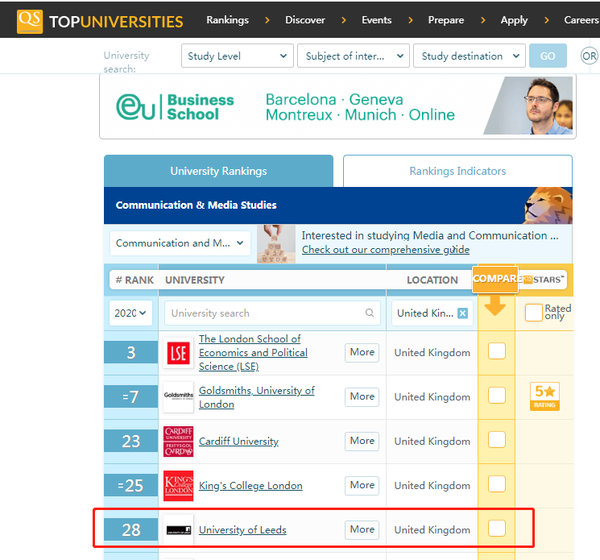Open the King's College London link
This screenshot has height=560, width=600.
[x=251, y=485]
